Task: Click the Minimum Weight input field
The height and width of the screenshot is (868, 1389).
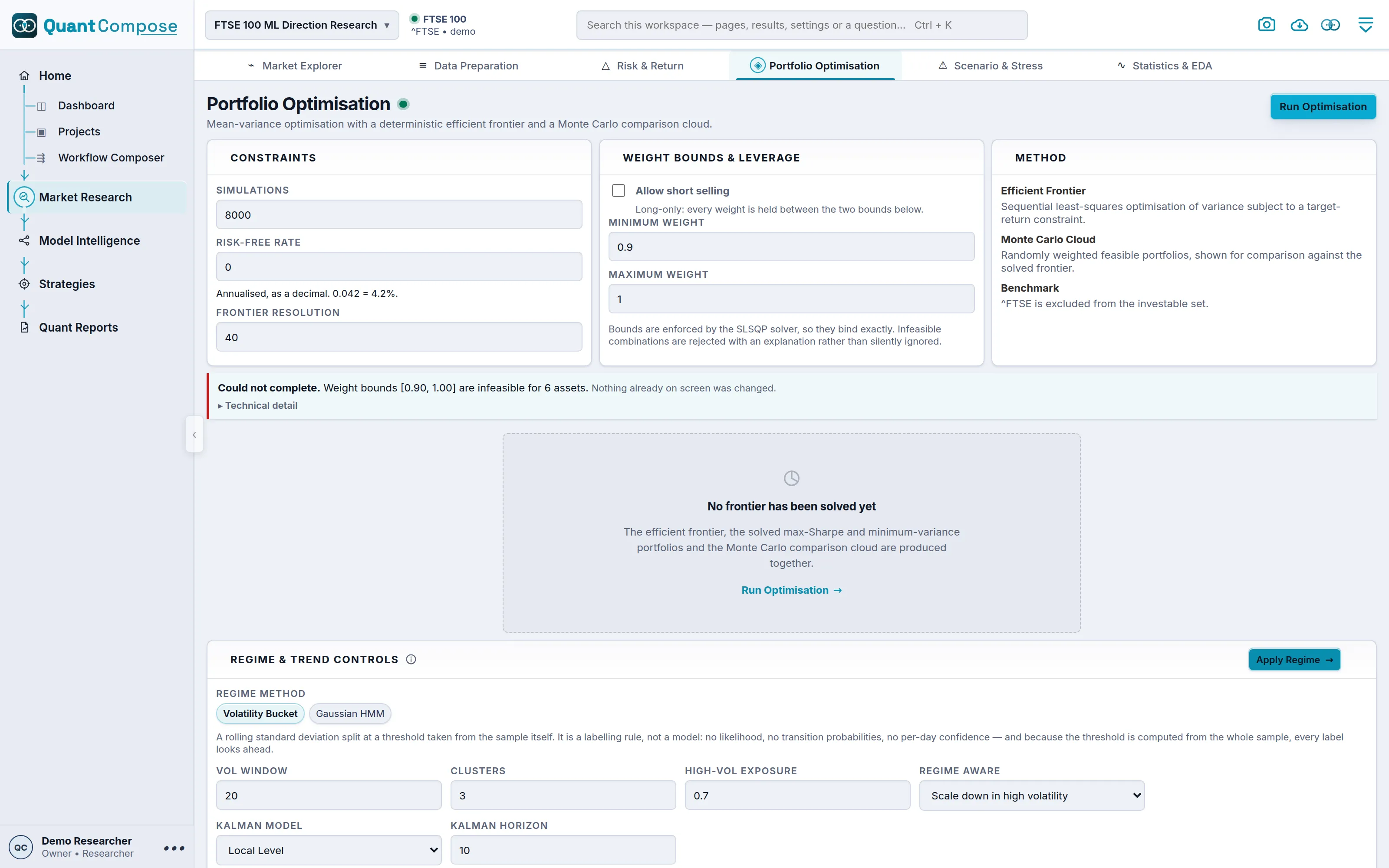Action: (x=791, y=247)
